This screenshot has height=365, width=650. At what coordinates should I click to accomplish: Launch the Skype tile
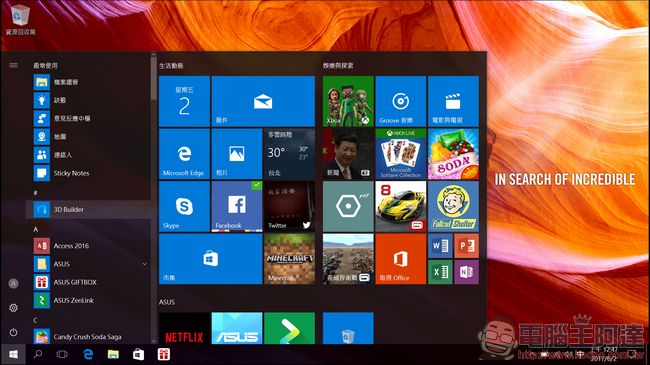point(184,207)
